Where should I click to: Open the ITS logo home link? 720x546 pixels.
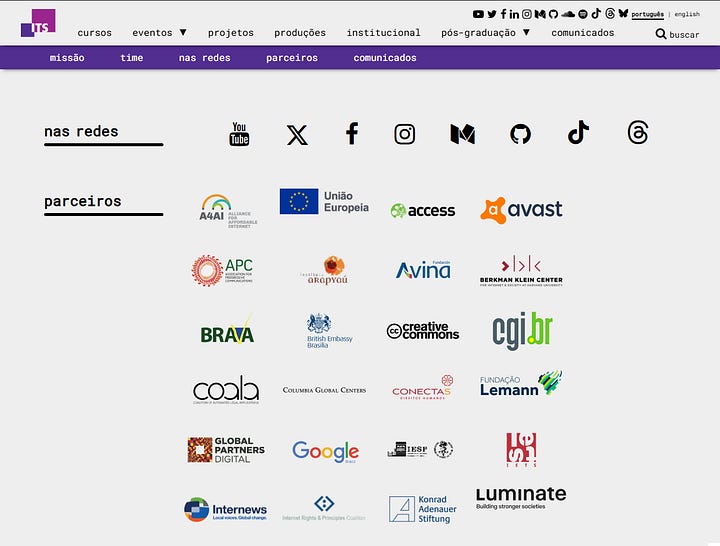tap(38, 23)
